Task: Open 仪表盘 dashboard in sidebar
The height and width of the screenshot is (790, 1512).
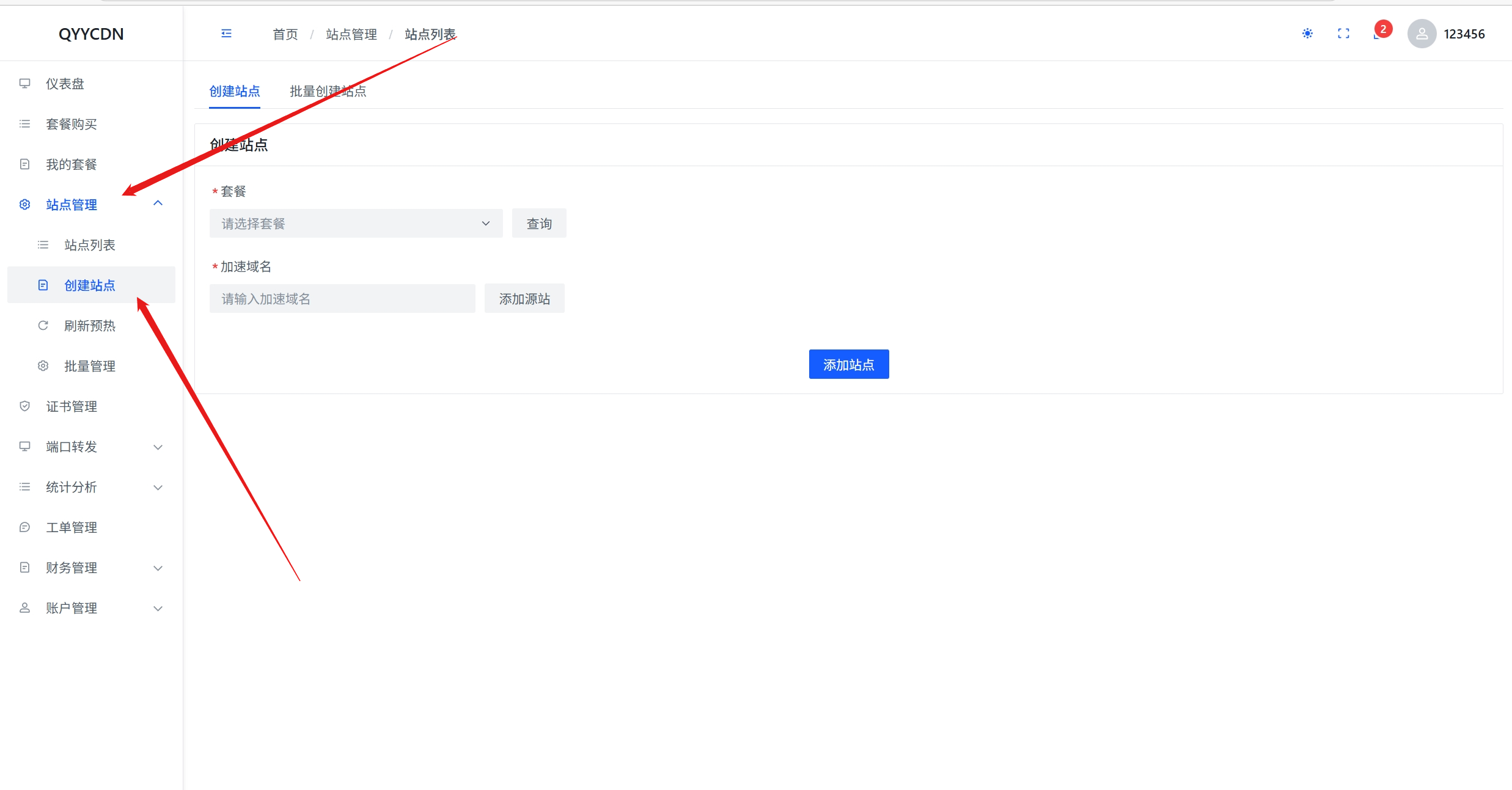Action: [65, 84]
